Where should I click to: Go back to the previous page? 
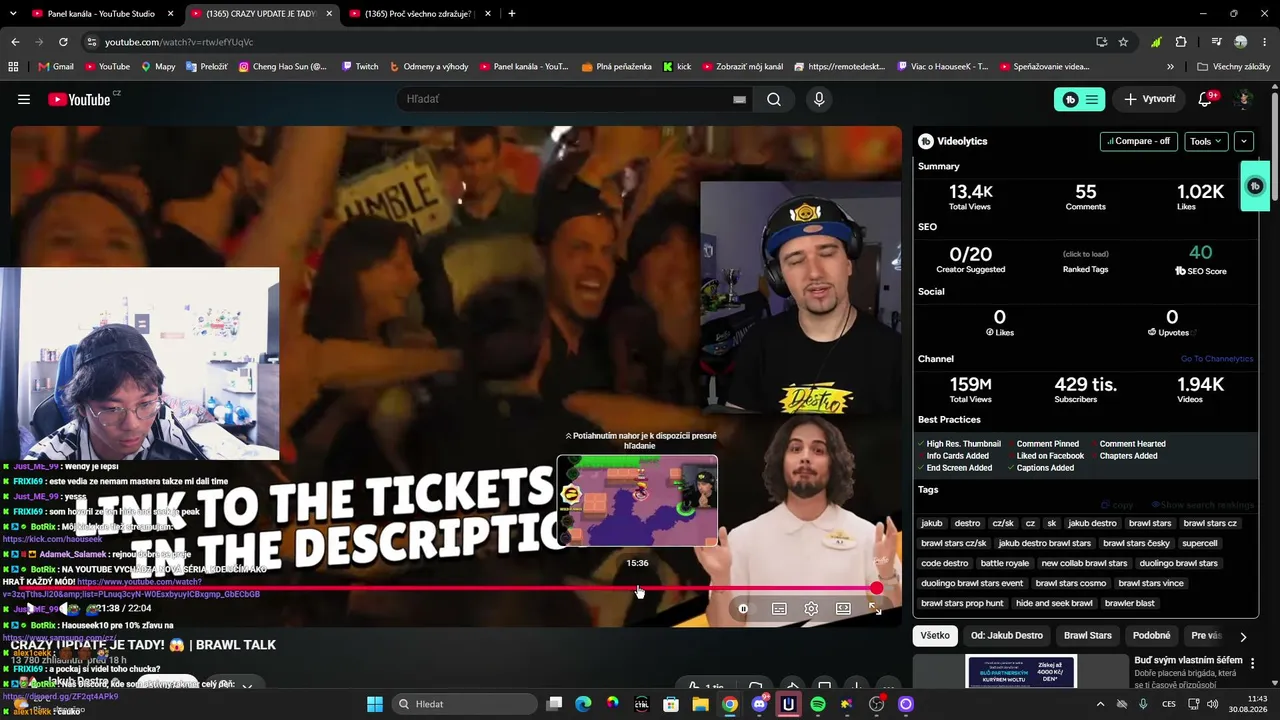coord(15,42)
